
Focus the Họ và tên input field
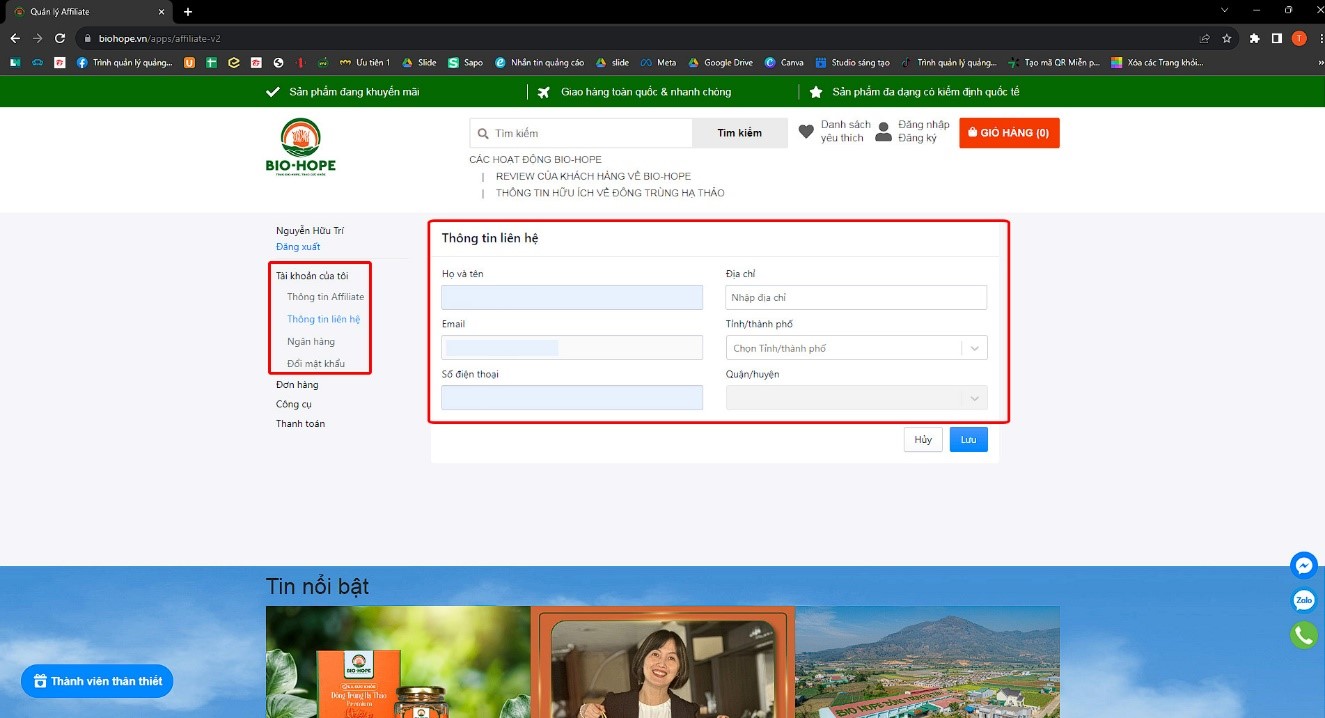point(572,298)
